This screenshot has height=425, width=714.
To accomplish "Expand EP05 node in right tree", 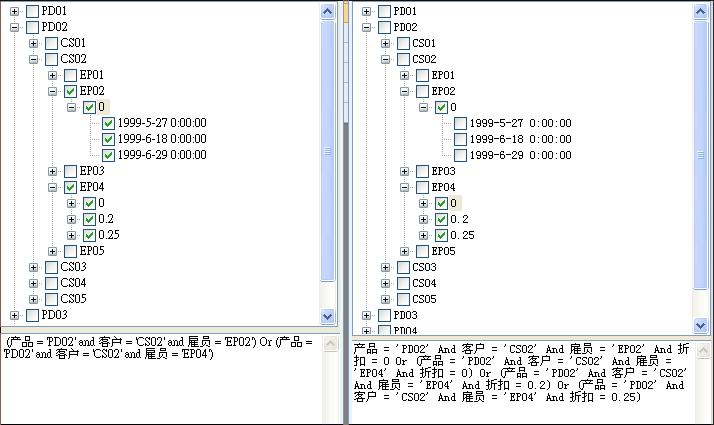I will [x=404, y=251].
